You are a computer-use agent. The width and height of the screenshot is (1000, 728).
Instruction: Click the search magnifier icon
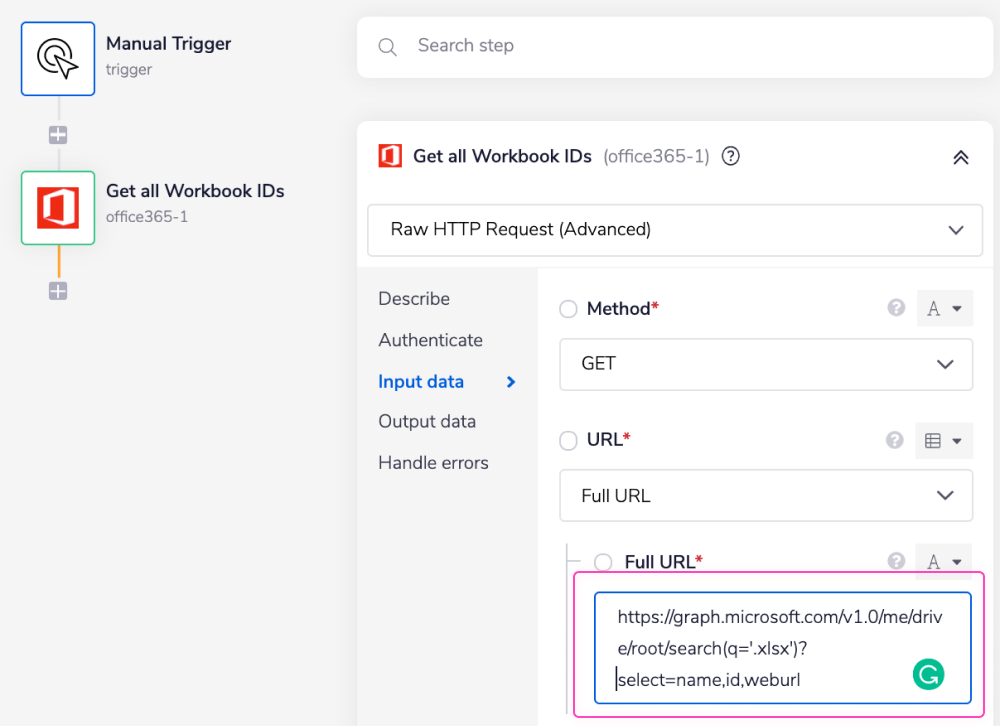coord(388,46)
